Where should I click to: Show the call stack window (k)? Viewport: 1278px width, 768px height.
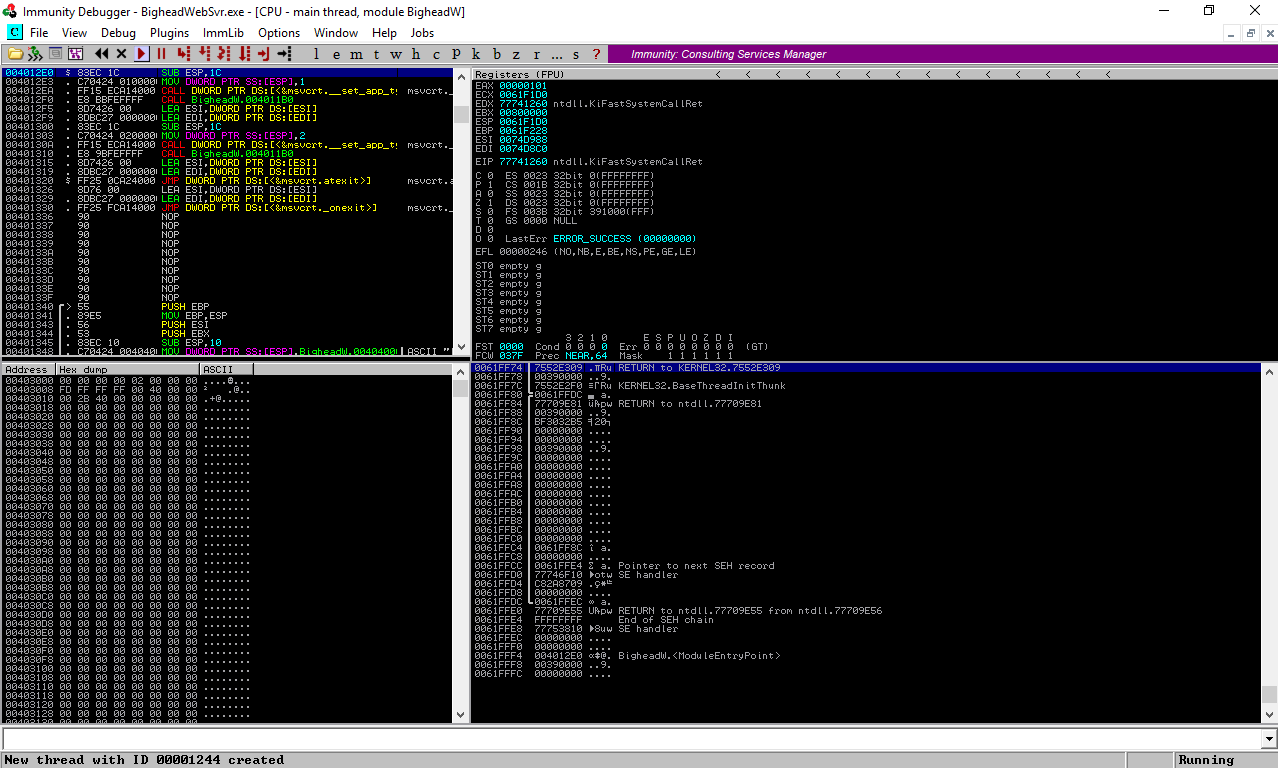click(x=476, y=54)
